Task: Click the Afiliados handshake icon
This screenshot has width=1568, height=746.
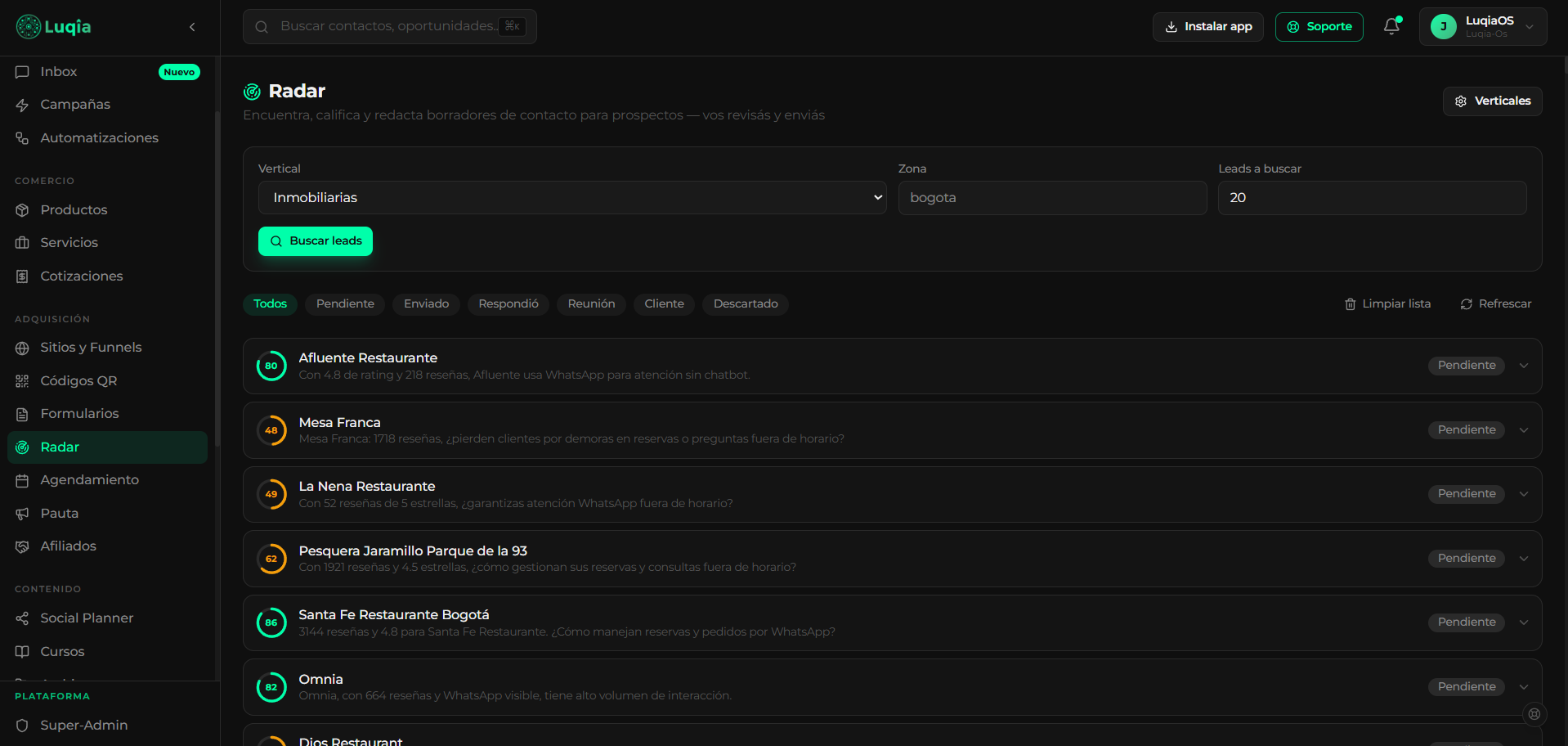Action: click(x=22, y=546)
